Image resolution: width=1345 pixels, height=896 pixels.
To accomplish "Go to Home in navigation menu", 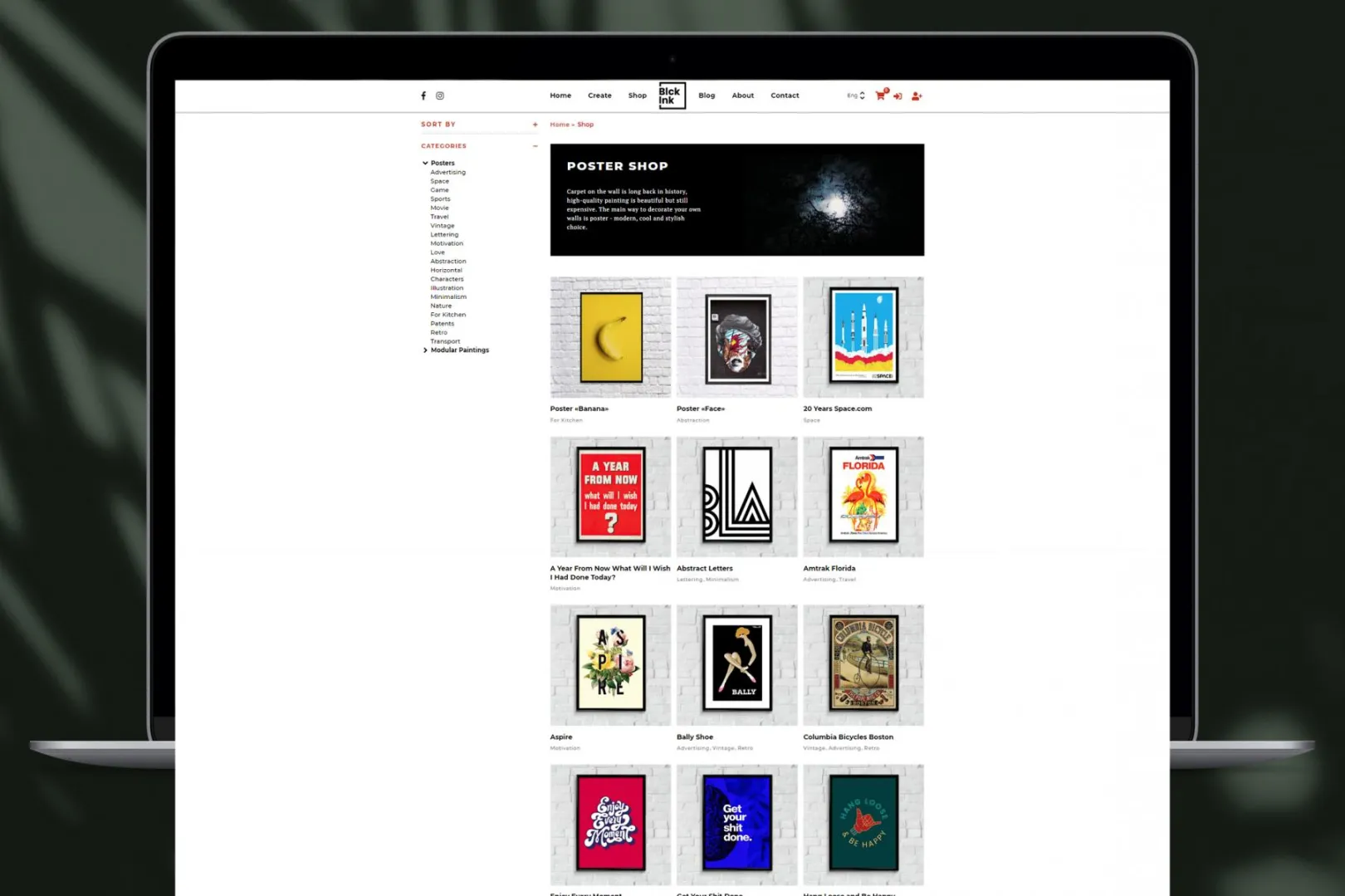I will point(560,95).
